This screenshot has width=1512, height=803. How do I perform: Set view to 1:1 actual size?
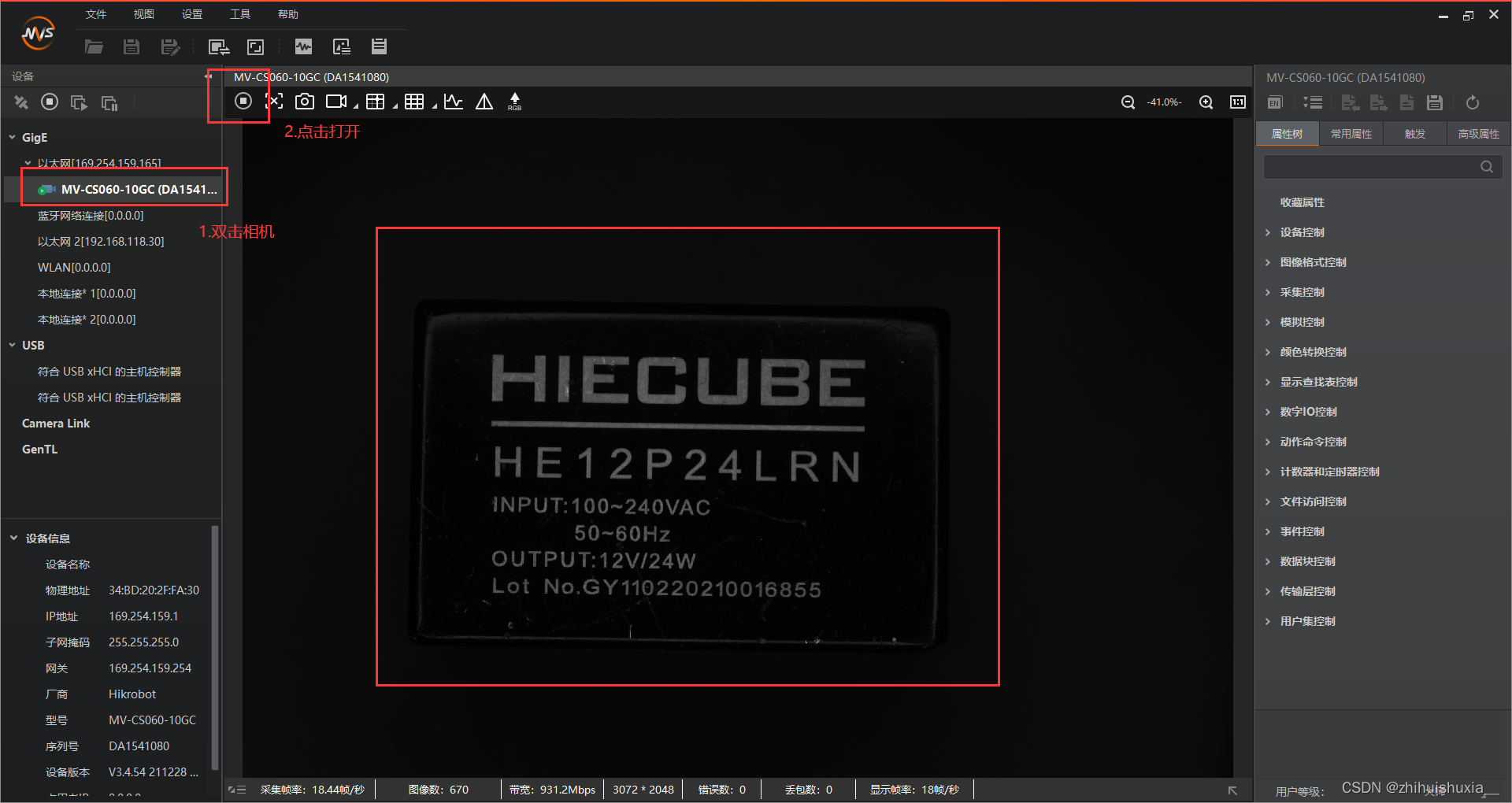(1238, 102)
